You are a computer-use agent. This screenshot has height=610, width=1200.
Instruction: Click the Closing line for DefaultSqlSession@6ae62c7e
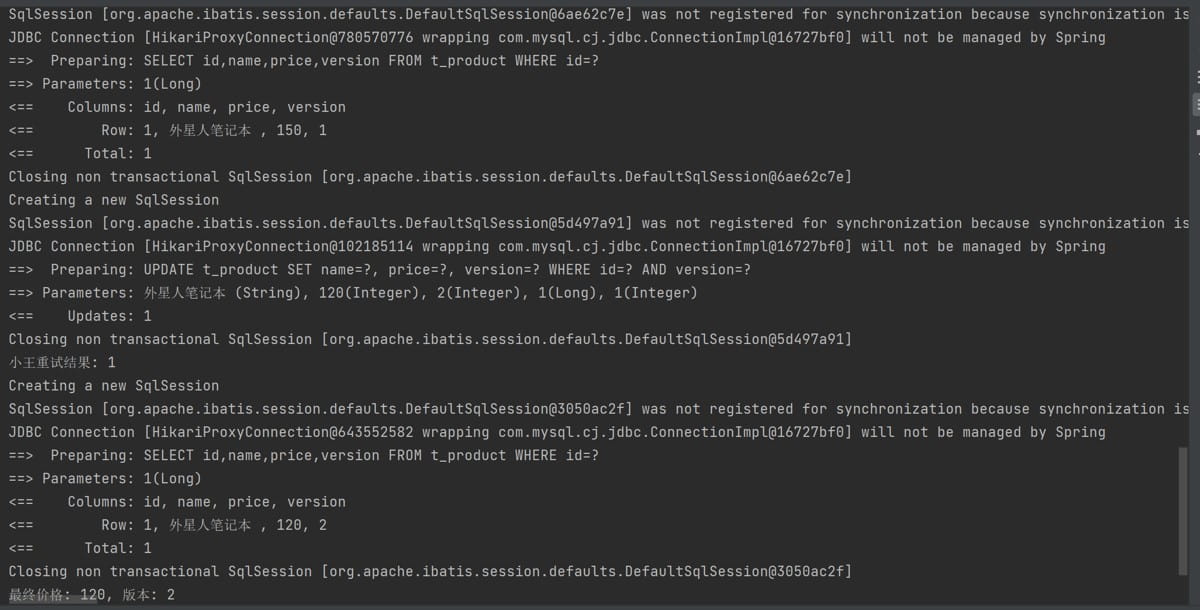pos(430,177)
